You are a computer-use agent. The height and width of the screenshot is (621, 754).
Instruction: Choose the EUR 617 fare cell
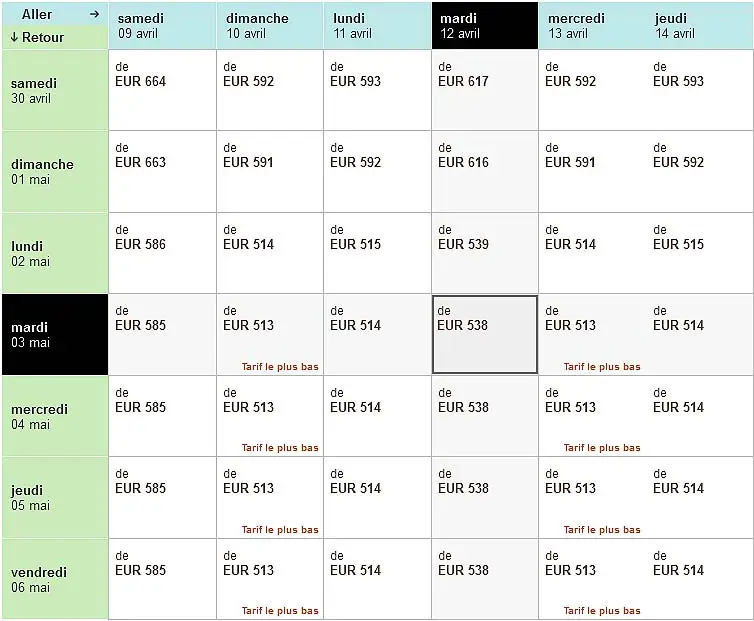(x=484, y=90)
